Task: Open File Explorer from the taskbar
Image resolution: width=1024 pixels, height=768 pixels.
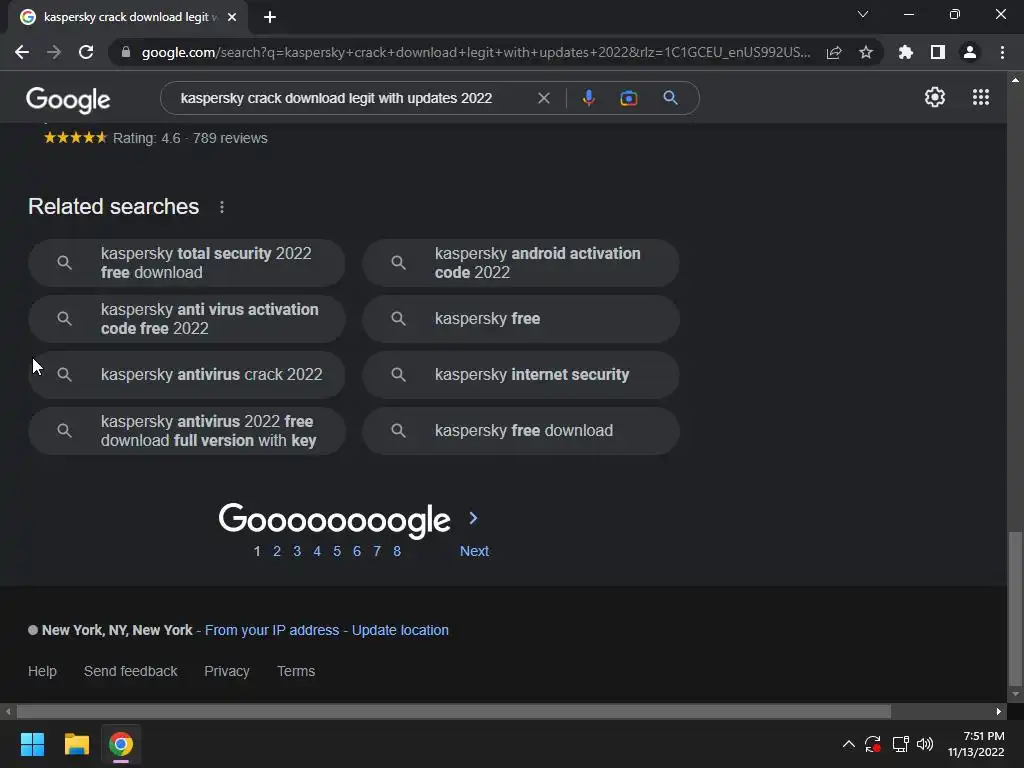Action: click(x=76, y=744)
